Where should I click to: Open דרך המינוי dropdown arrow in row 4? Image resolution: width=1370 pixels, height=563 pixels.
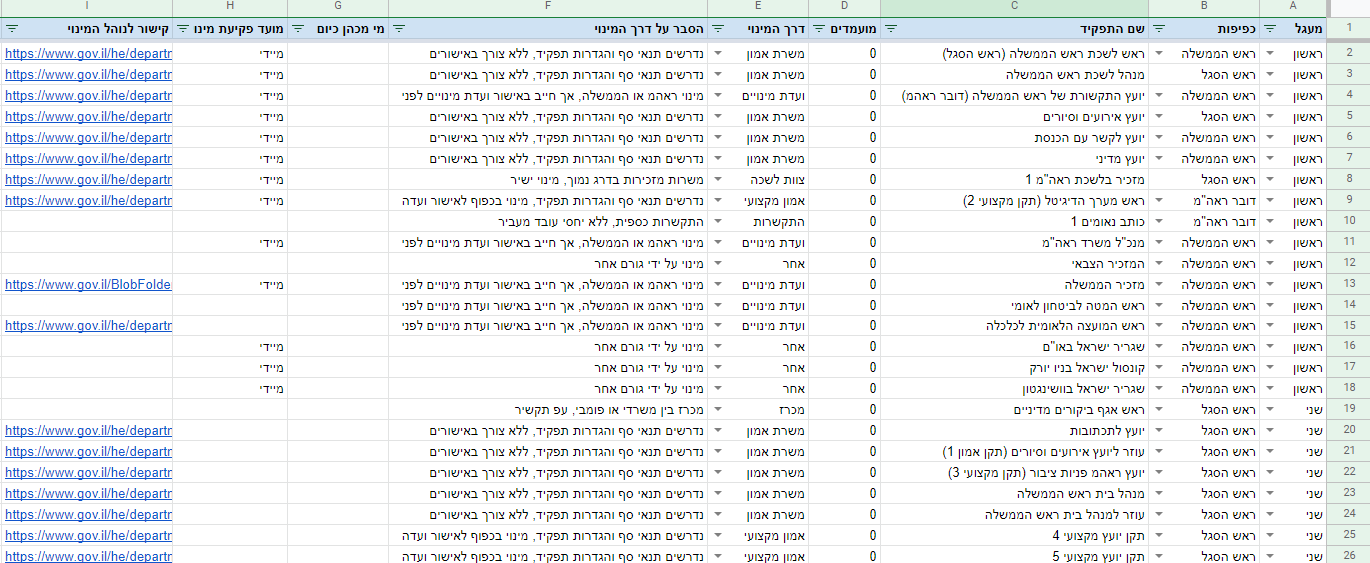click(718, 95)
